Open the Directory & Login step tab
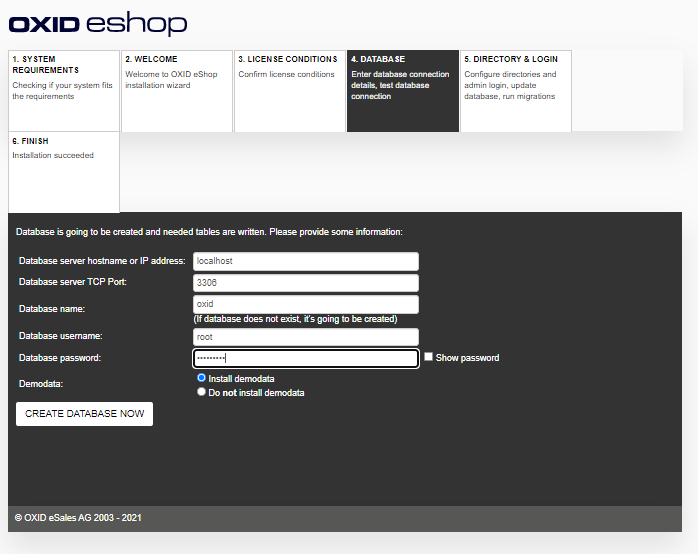This screenshot has width=698, height=554. 515,90
